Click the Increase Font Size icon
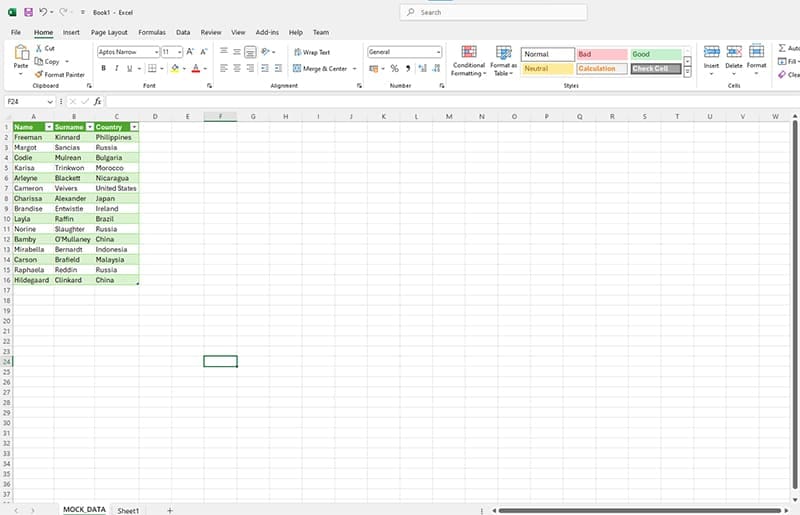The width and height of the screenshot is (800, 515). tap(190, 51)
